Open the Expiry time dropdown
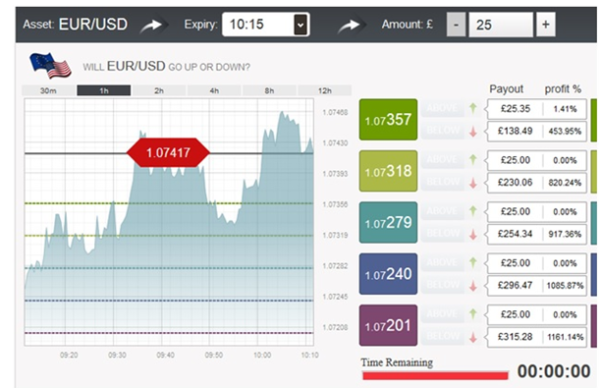This screenshot has width=600, height=388. (300, 25)
